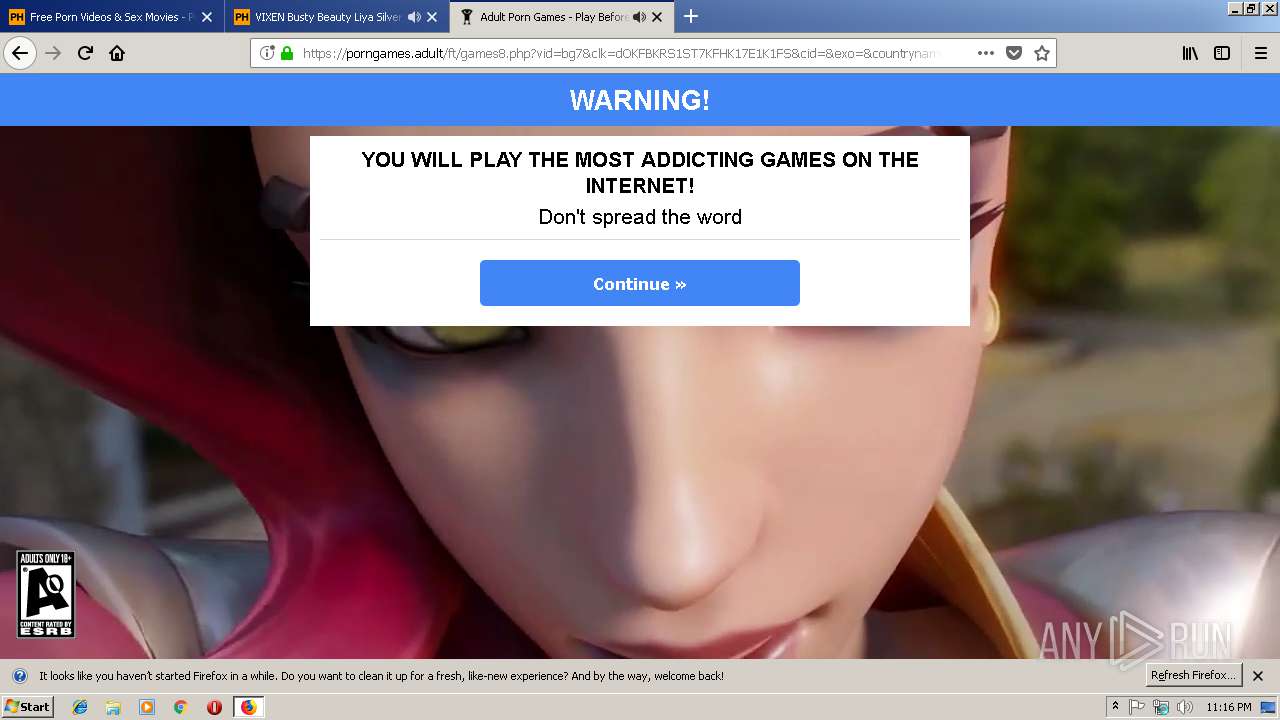Viewport: 1280px width, 720px height.
Task: Mute the VIXEN tab audio
Action: (x=414, y=17)
